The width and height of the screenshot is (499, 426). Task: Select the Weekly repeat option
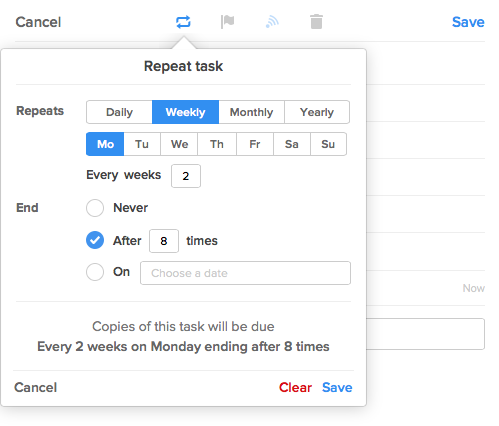point(185,112)
